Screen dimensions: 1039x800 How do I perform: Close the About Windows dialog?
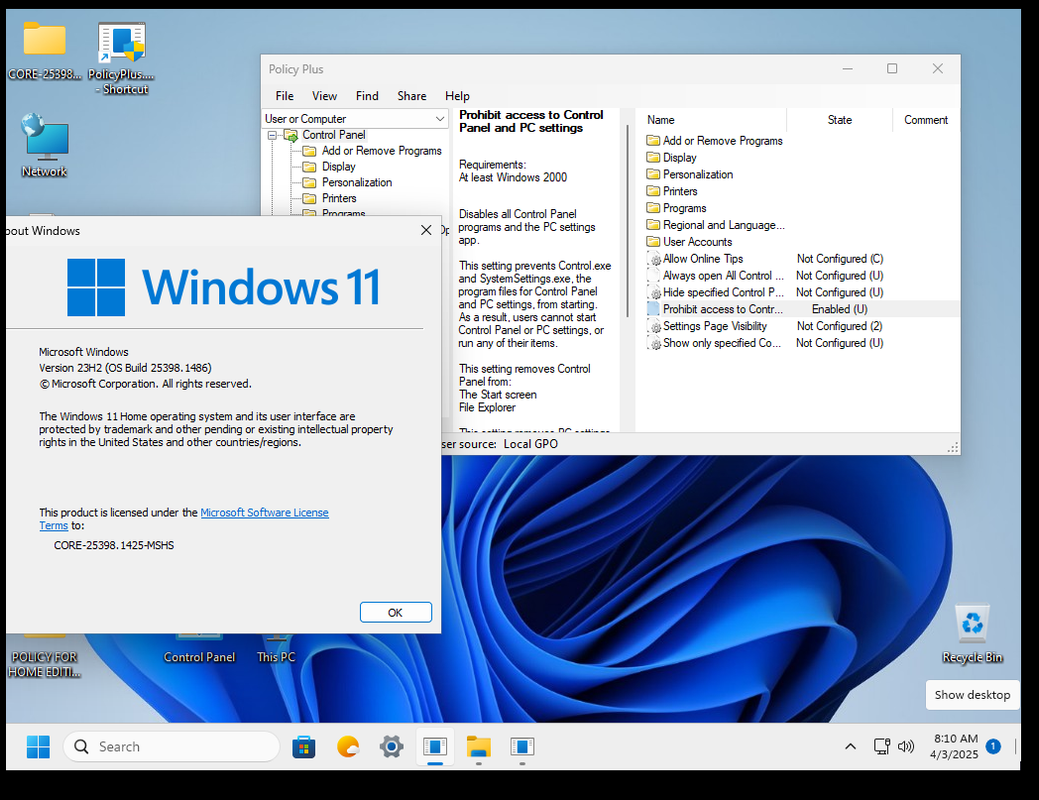point(426,230)
